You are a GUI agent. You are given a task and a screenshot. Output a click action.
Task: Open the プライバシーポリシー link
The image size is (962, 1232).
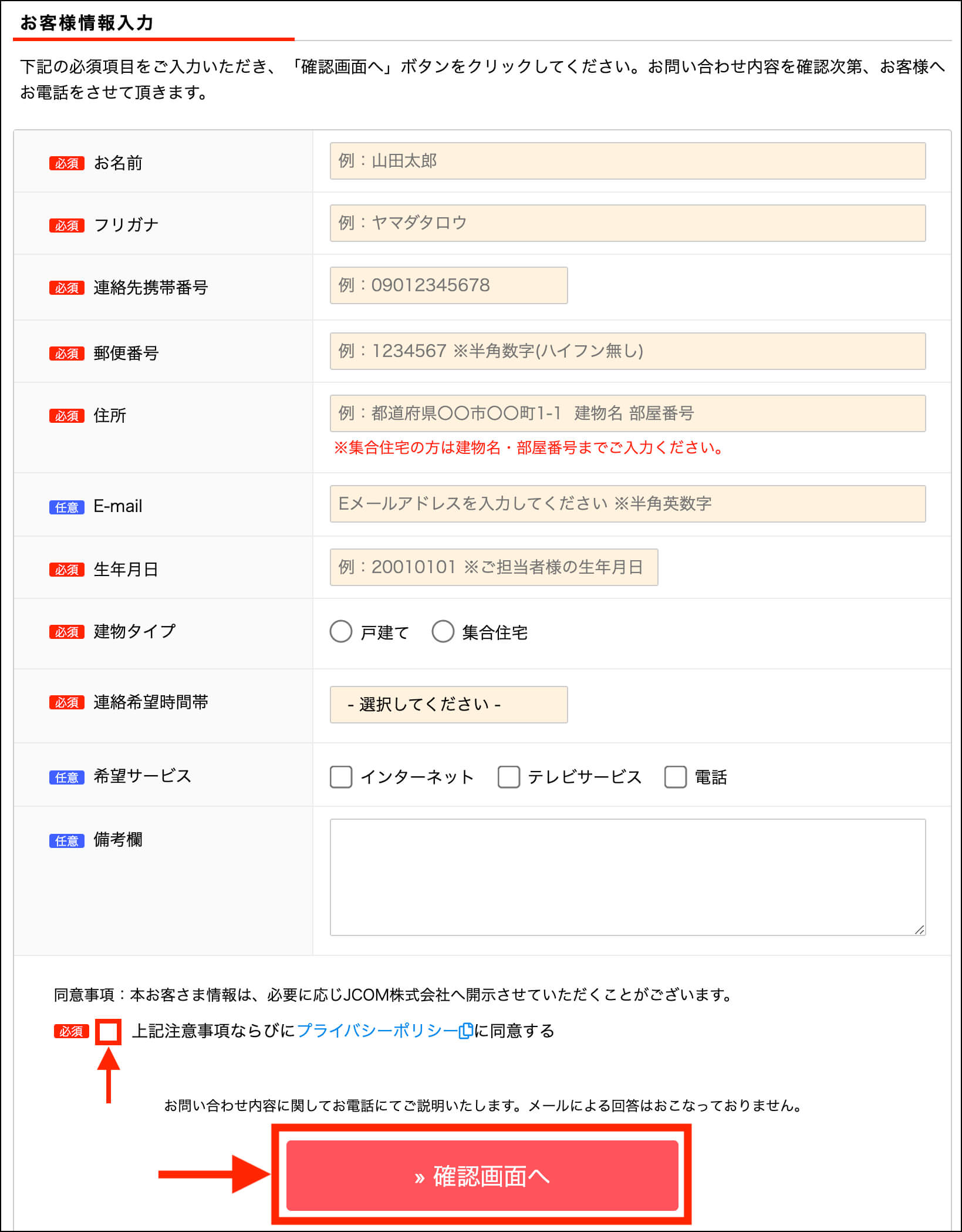point(377,1031)
